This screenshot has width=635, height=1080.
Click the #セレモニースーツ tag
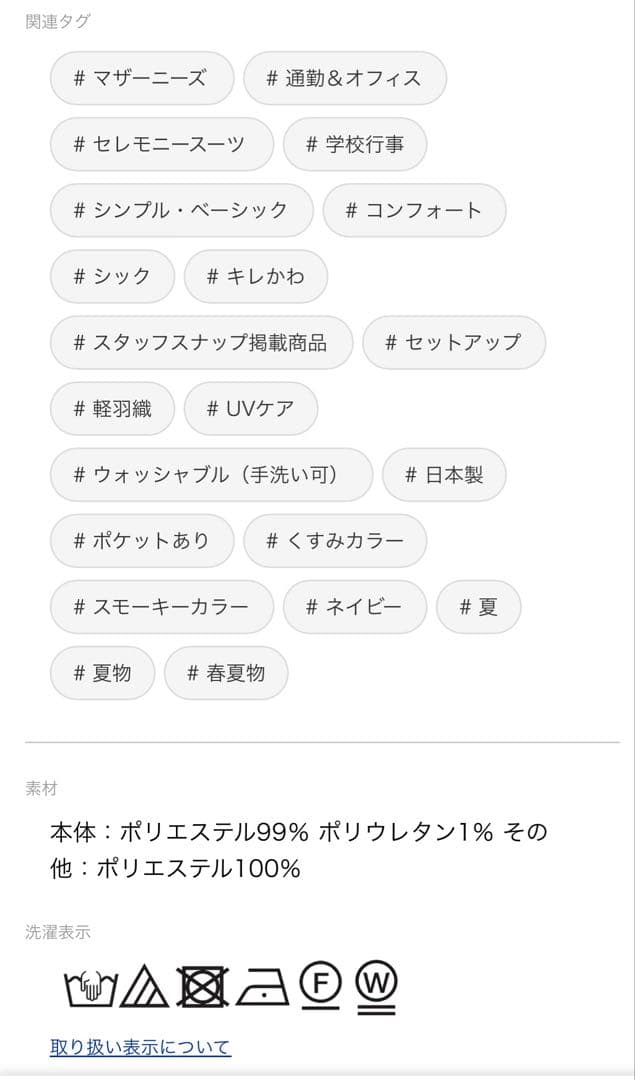pos(160,144)
